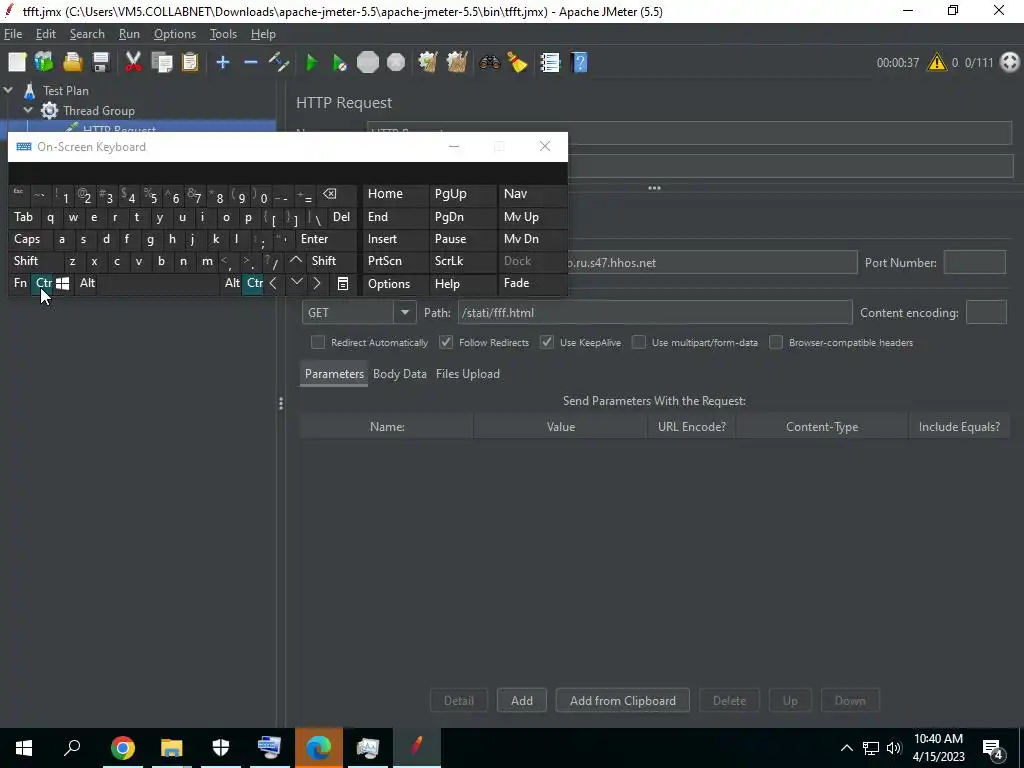Open the Help menu in JMeter
Screen dimensions: 1024x768
point(263,34)
